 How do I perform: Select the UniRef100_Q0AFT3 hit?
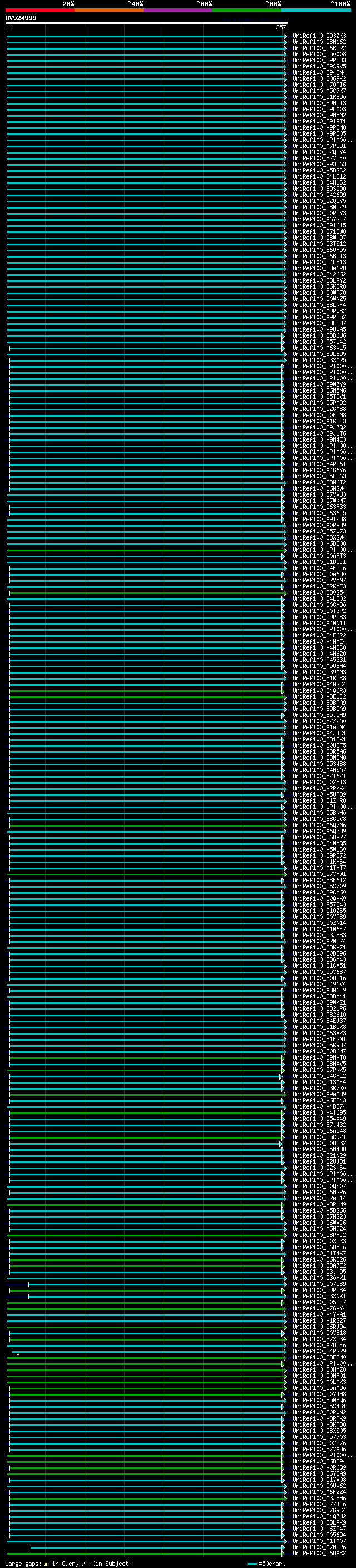(319, 556)
